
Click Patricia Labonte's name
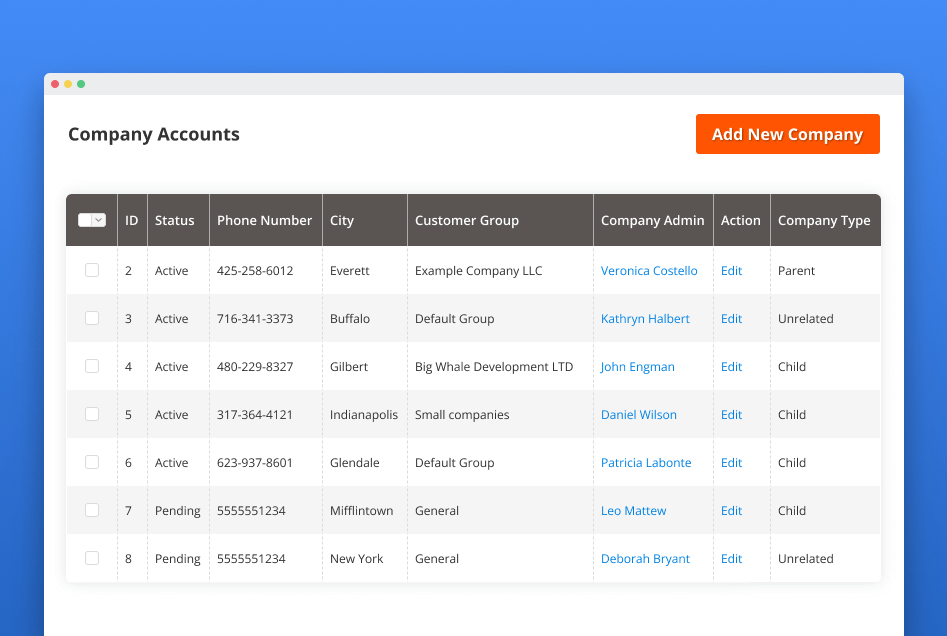[x=646, y=462]
